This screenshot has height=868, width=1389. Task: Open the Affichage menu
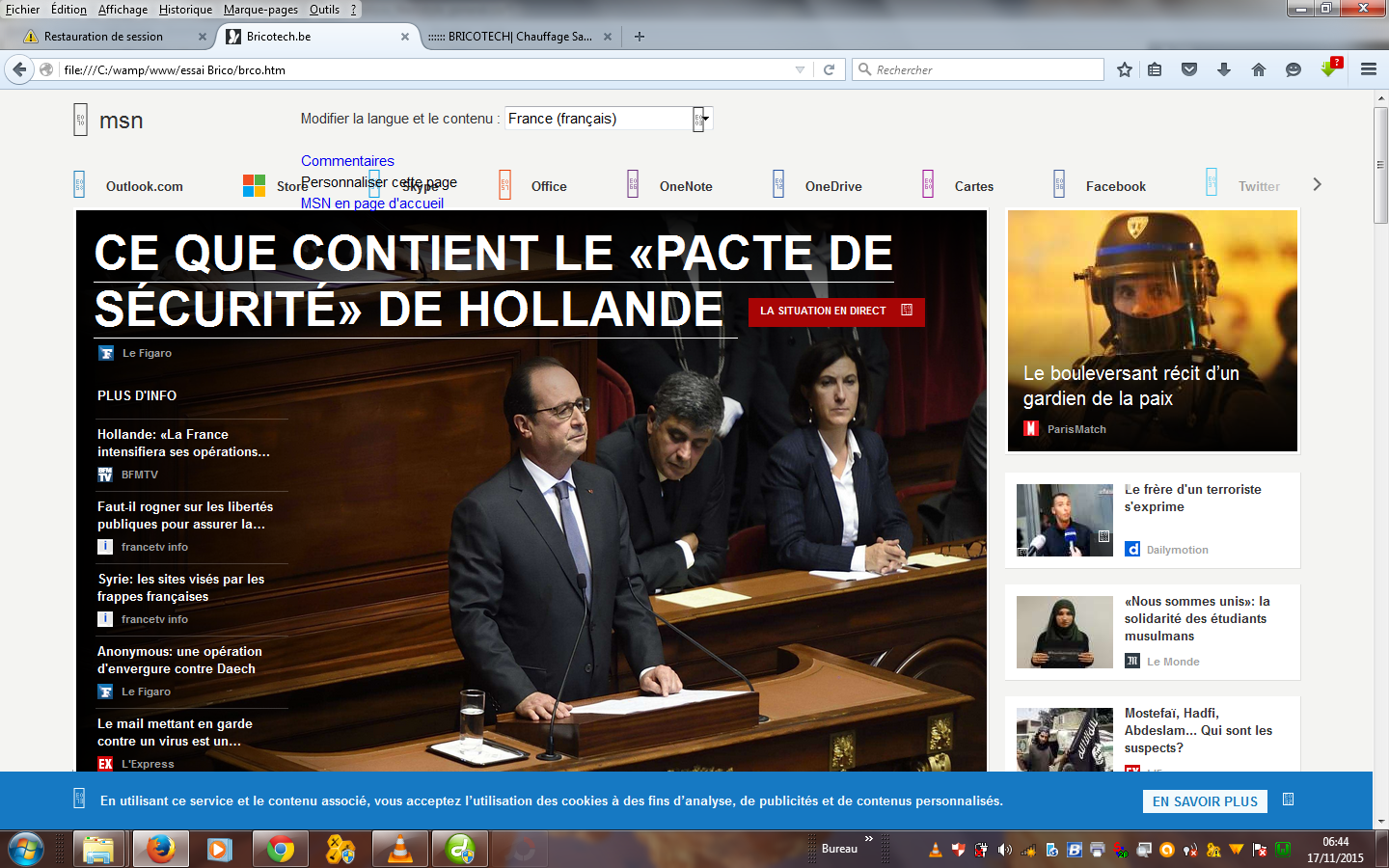[x=123, y=10]
